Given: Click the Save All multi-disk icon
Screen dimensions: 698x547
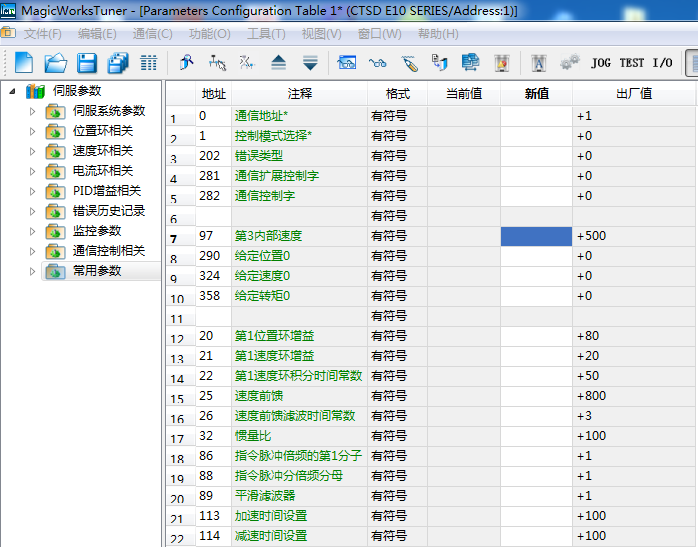Looking at the screenshot, I should click(118, 63).
